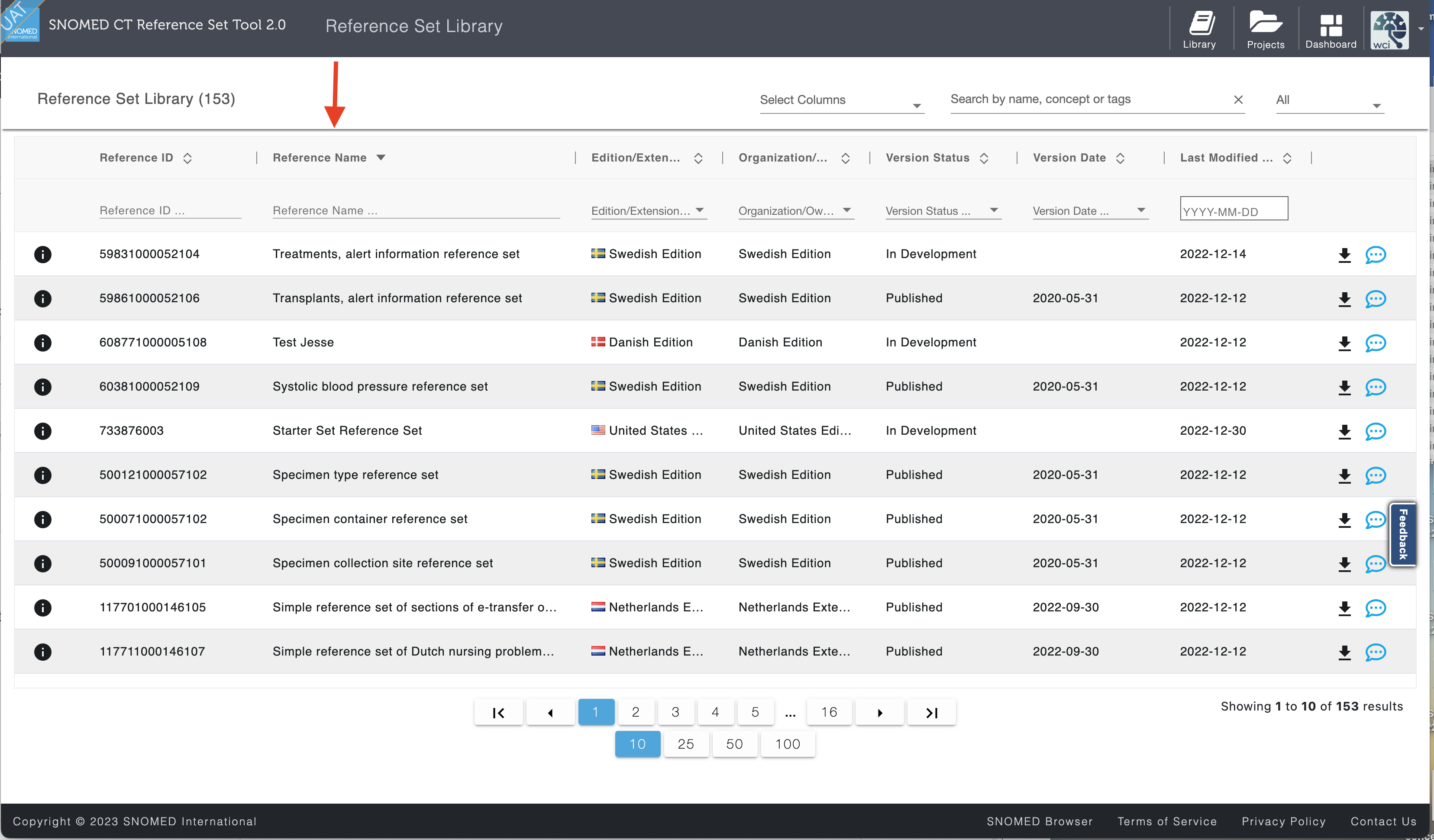Open the Version Date filter dropdown
Screen dimensions: 1434x840
point(1090,211)
